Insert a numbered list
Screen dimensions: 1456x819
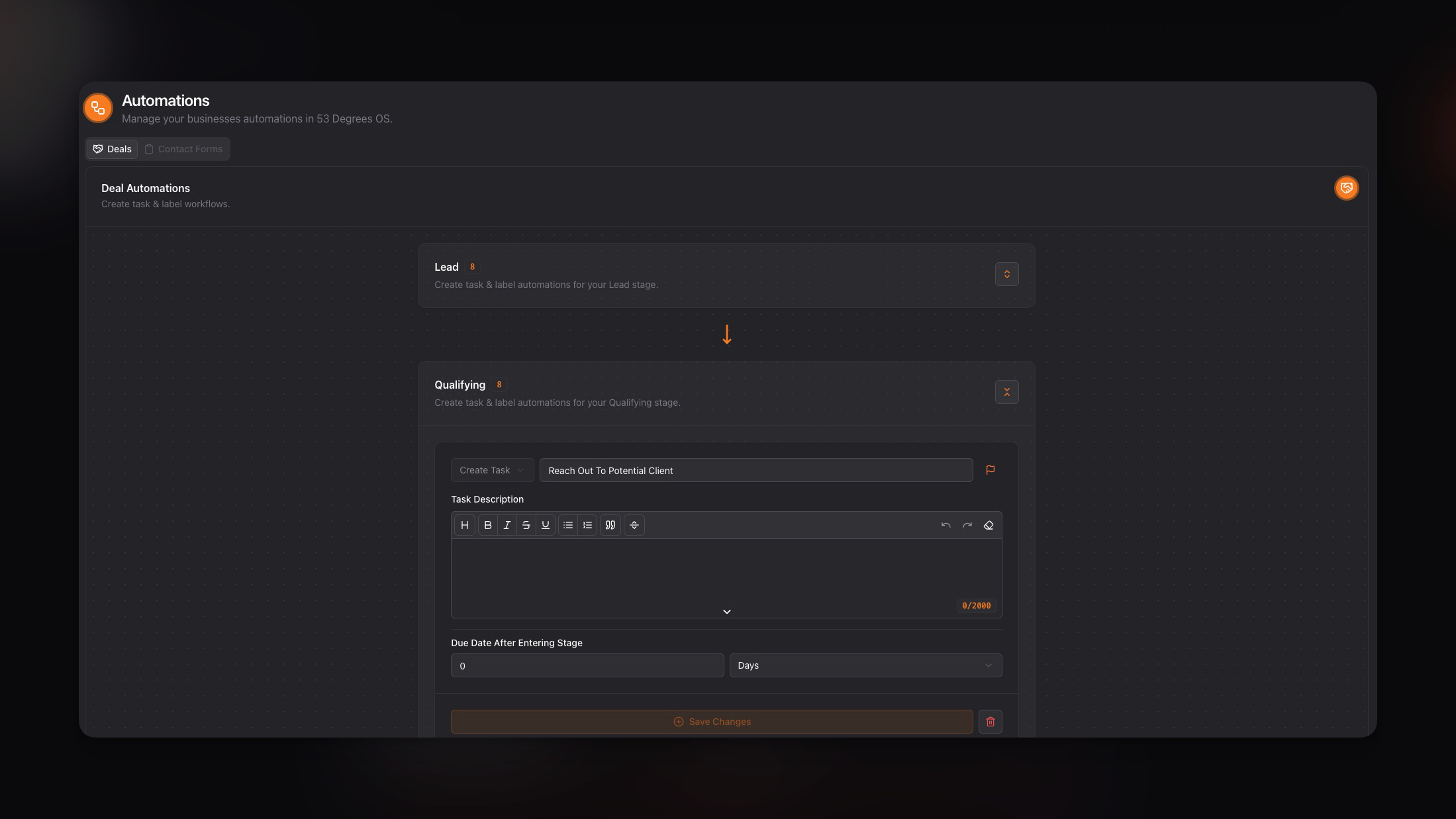pos(587,524)
